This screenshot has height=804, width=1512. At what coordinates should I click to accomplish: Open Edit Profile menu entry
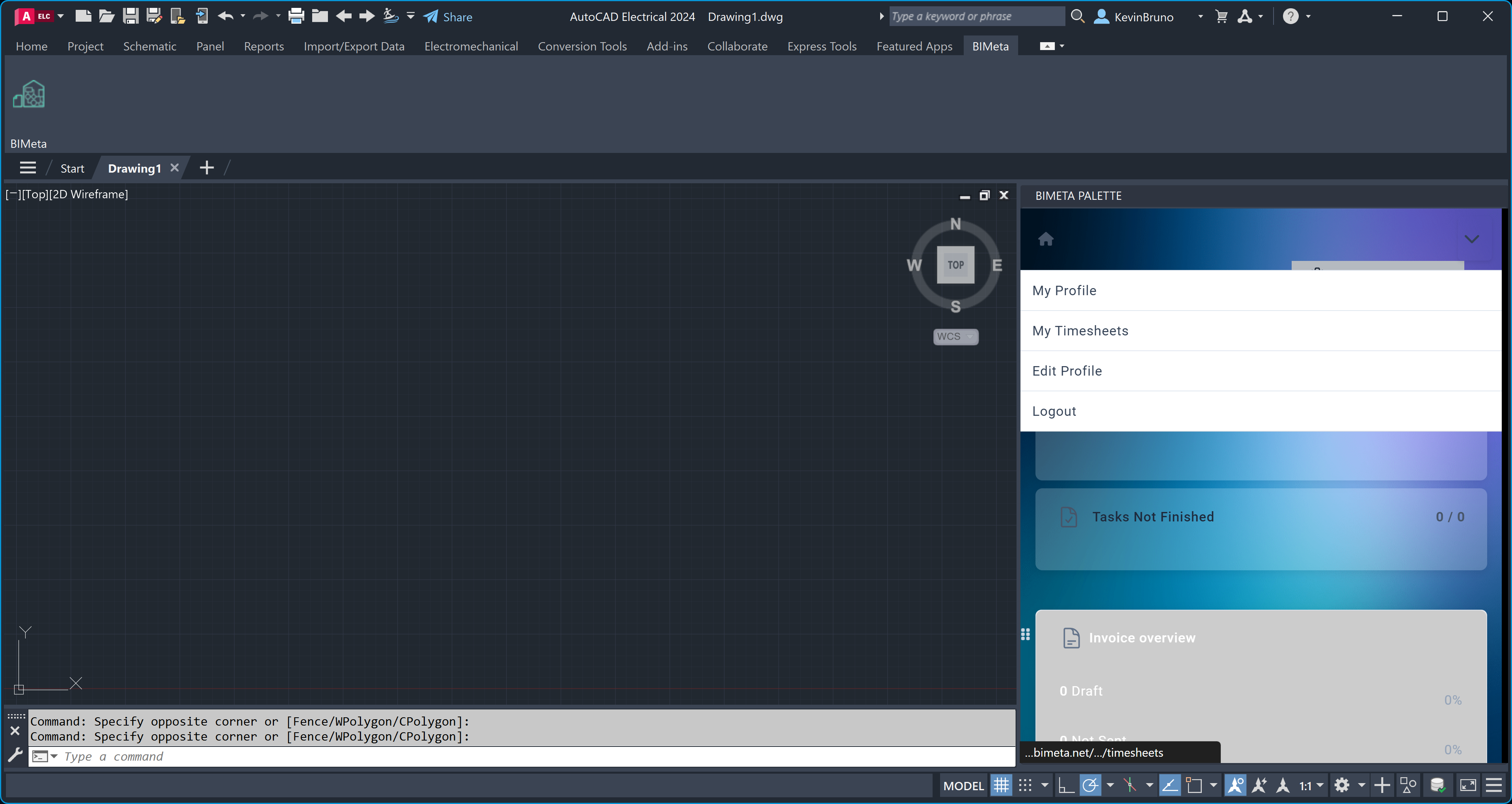pyautogui.click(x=1261, y=371)
